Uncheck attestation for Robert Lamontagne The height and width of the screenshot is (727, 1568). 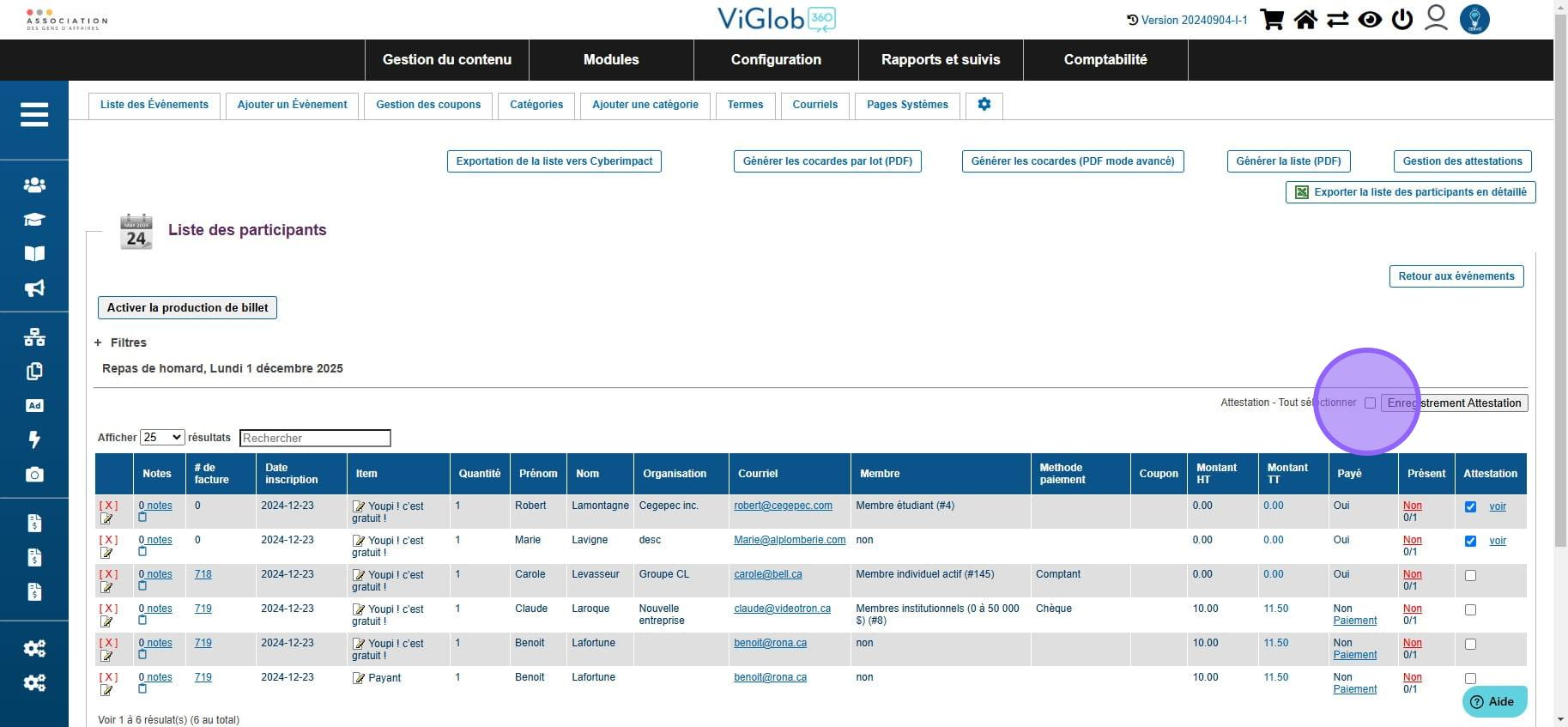click(x=1470, y=506)
